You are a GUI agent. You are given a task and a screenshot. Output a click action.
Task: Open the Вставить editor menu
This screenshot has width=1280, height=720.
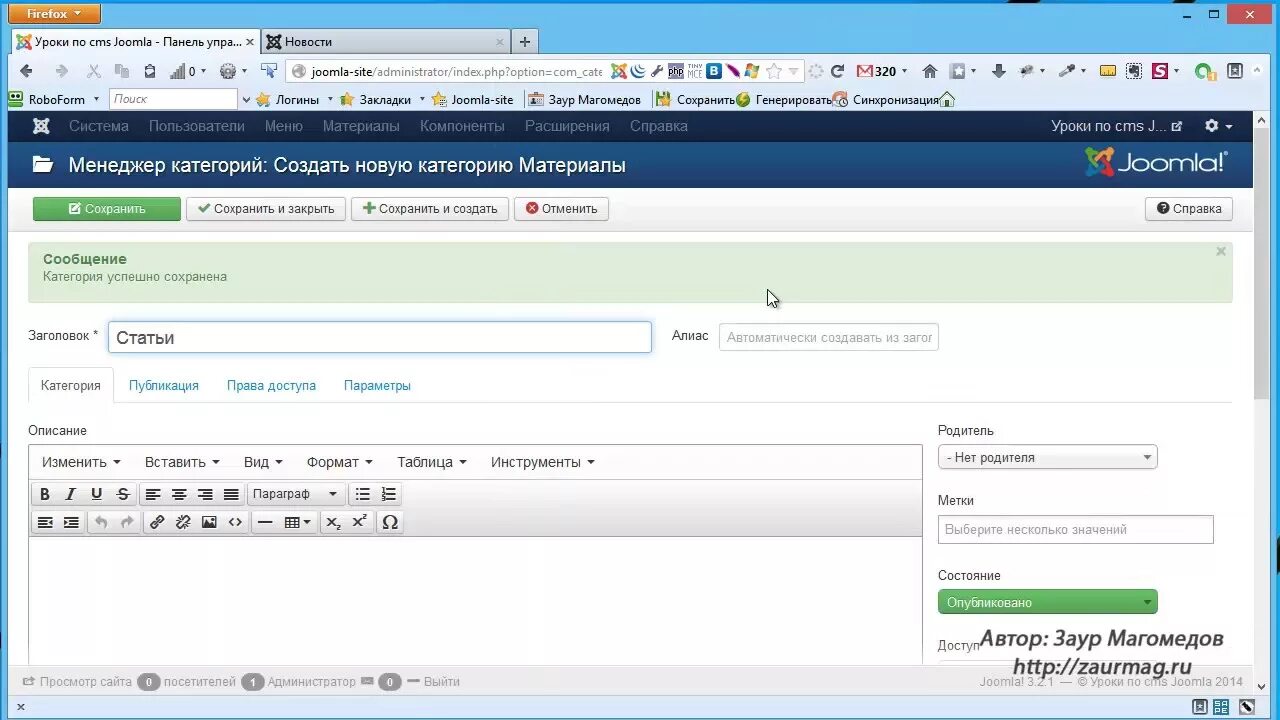182,462
